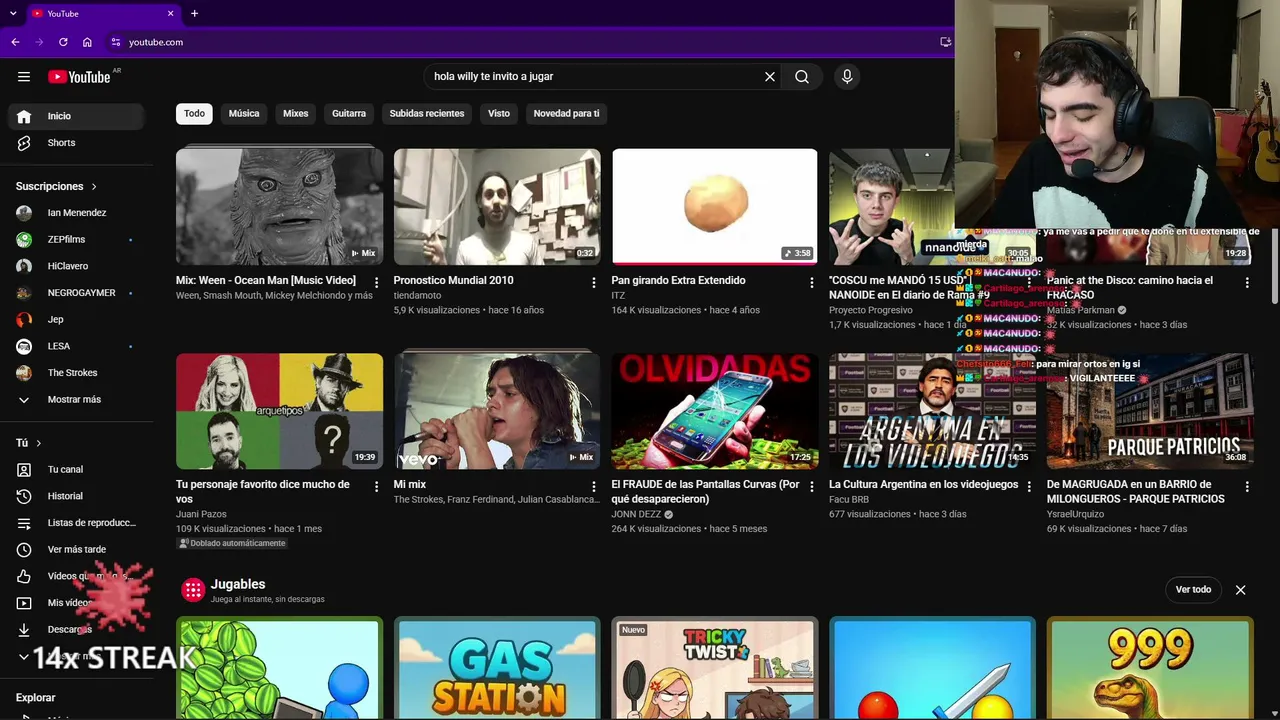
Task: Open Pan girando Extra Extendido thumbnail
Action: (715, 206)
